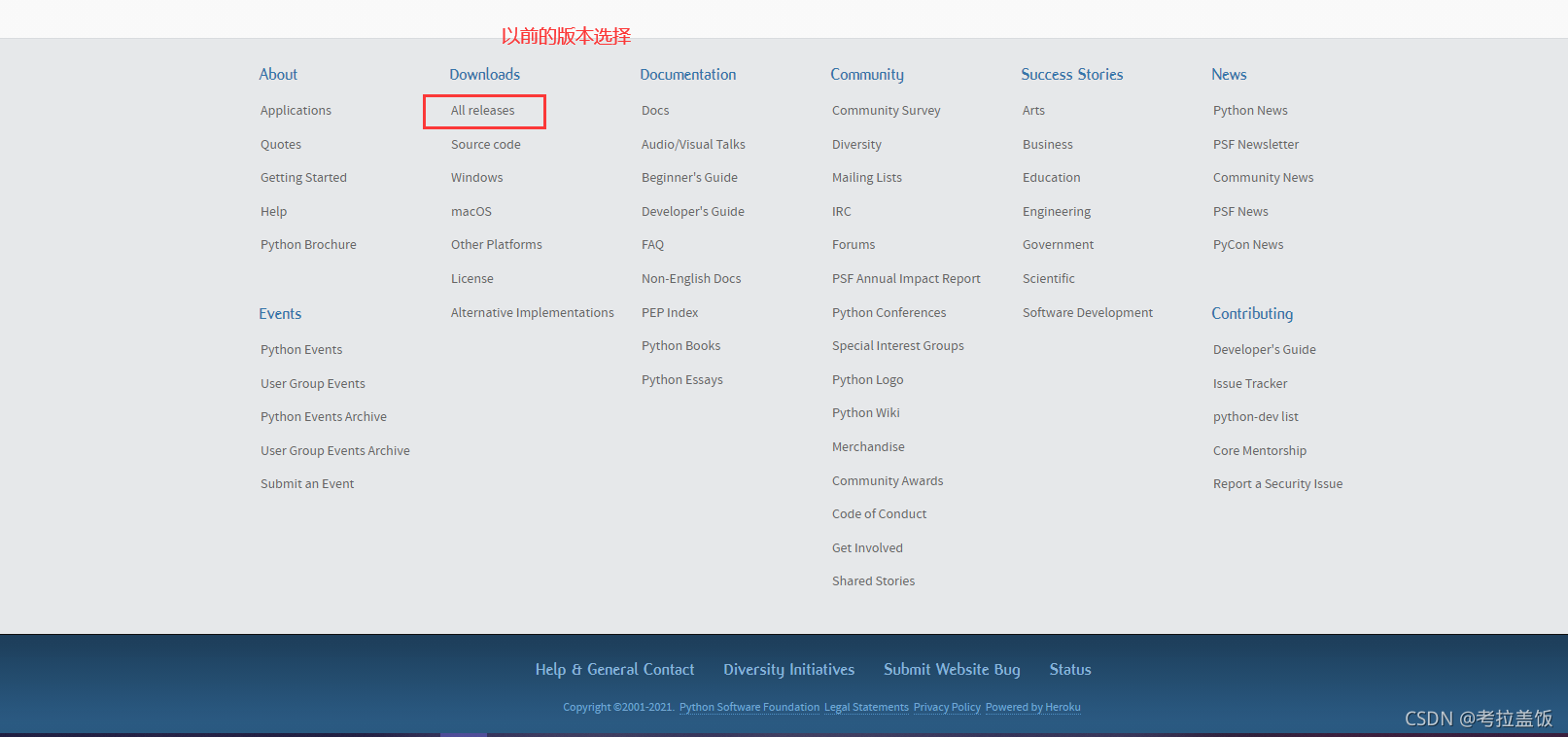Viewport: 1568px width, 737px height.
Task: Open the Other Platforms link
Action: tap(497, 245)
